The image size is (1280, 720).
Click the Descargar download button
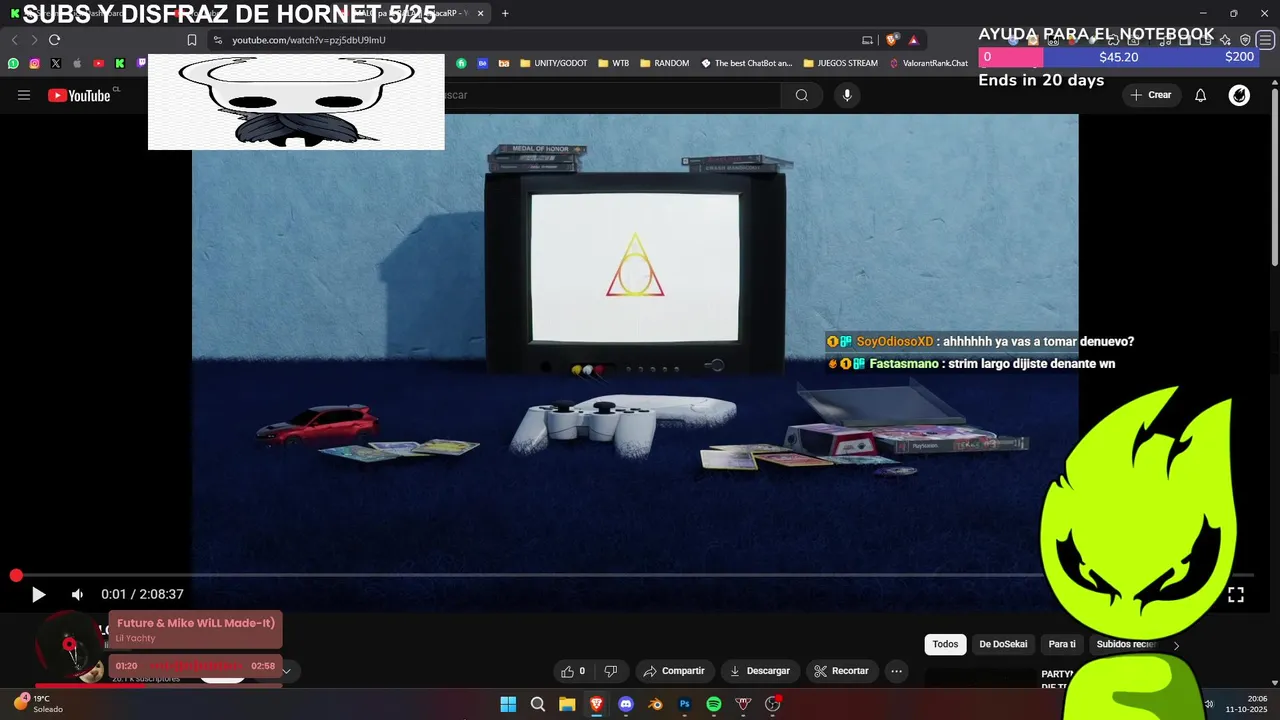[x=760, y=671]
